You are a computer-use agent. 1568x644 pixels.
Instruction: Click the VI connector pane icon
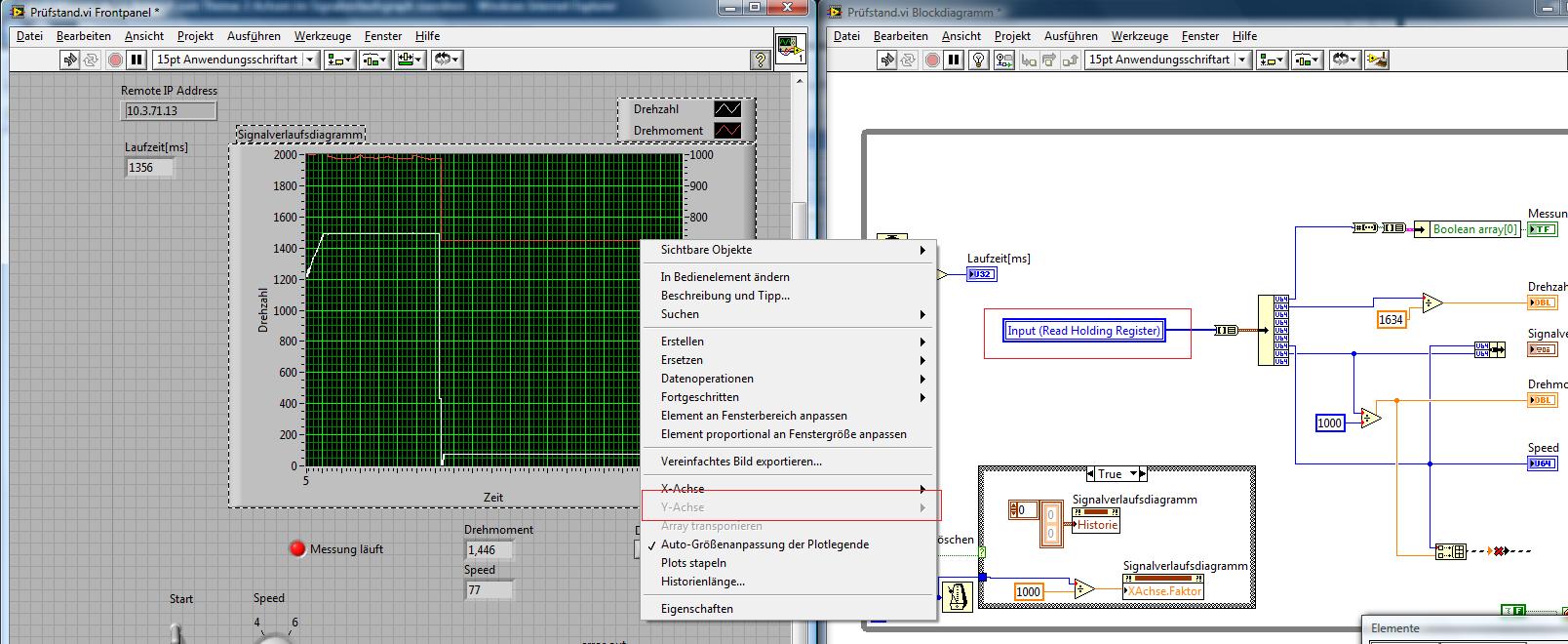pos(790,48)
